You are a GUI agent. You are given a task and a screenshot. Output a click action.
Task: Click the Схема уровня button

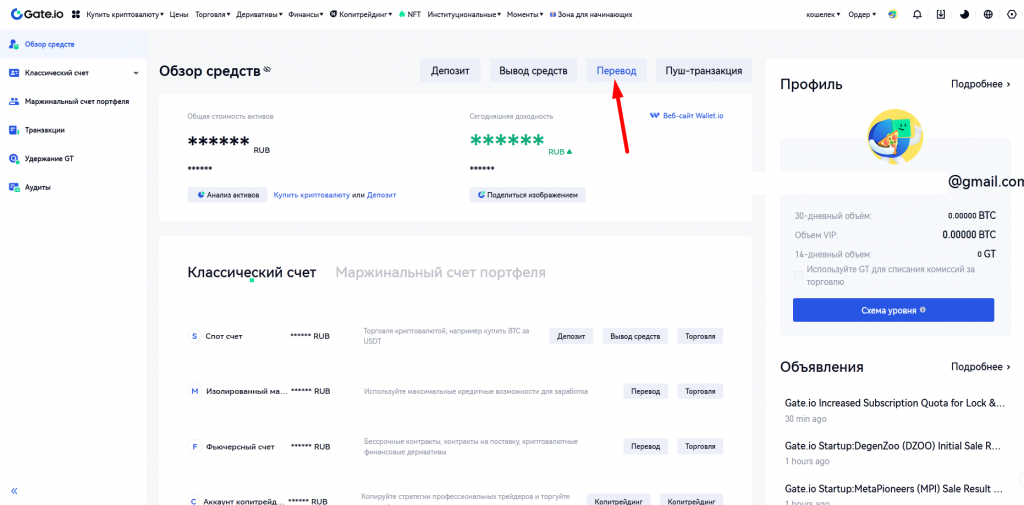(893, 310)
